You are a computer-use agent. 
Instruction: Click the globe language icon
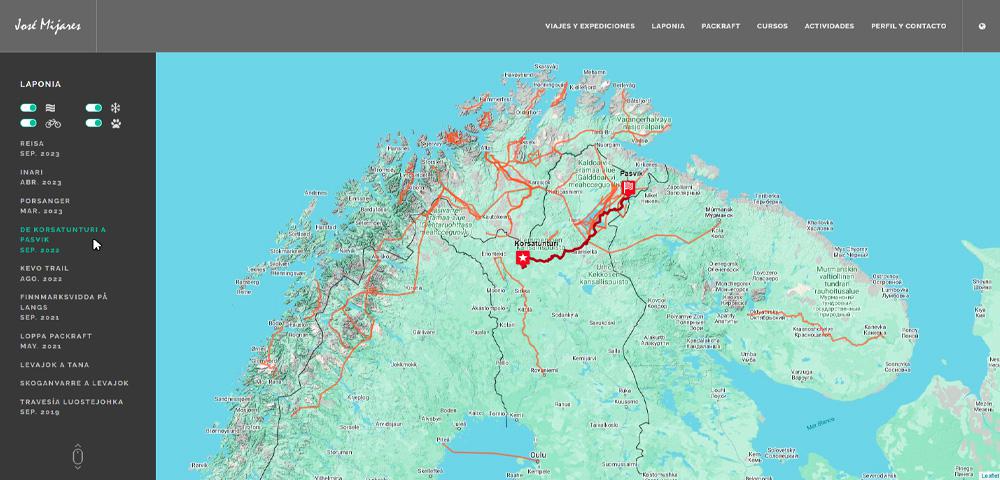[982, 26]
